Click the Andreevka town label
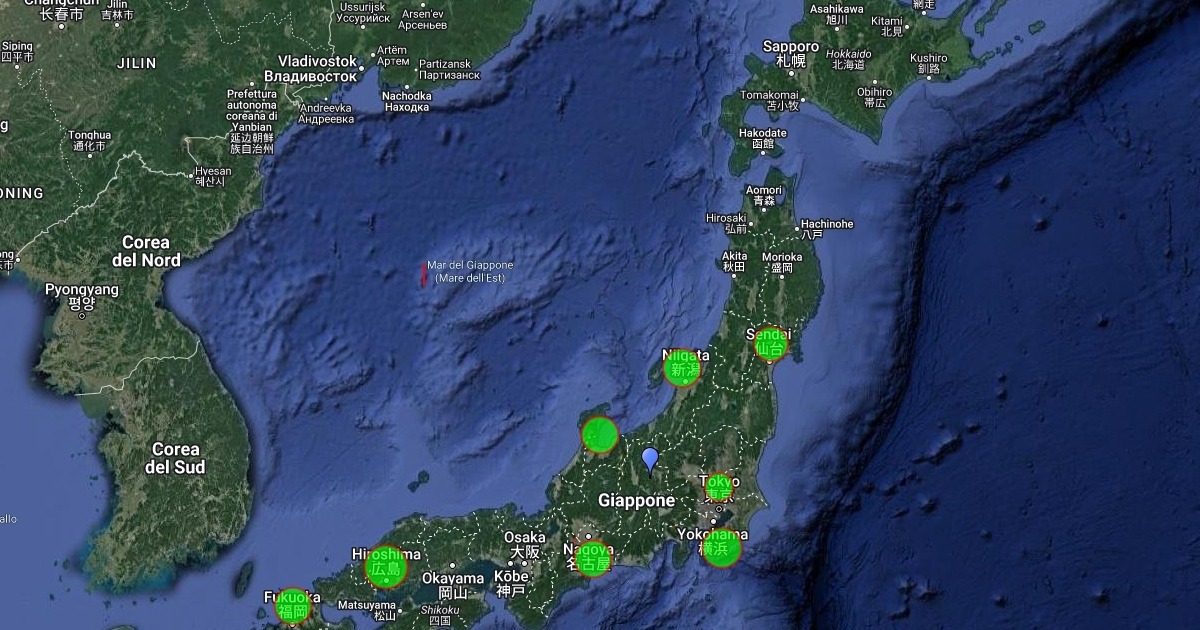This screenshot has width=1200, height=630. pos(326,113)
